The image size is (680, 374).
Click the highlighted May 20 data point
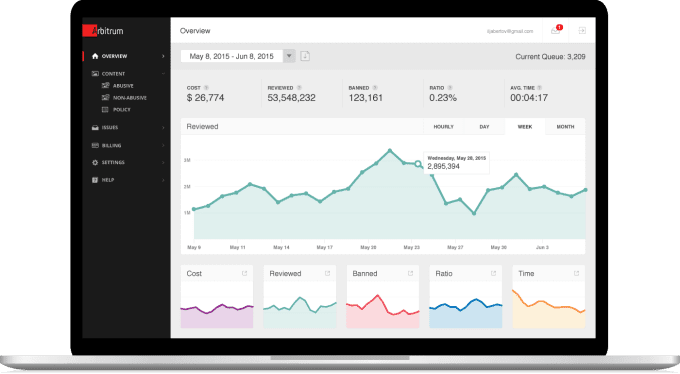418,164
